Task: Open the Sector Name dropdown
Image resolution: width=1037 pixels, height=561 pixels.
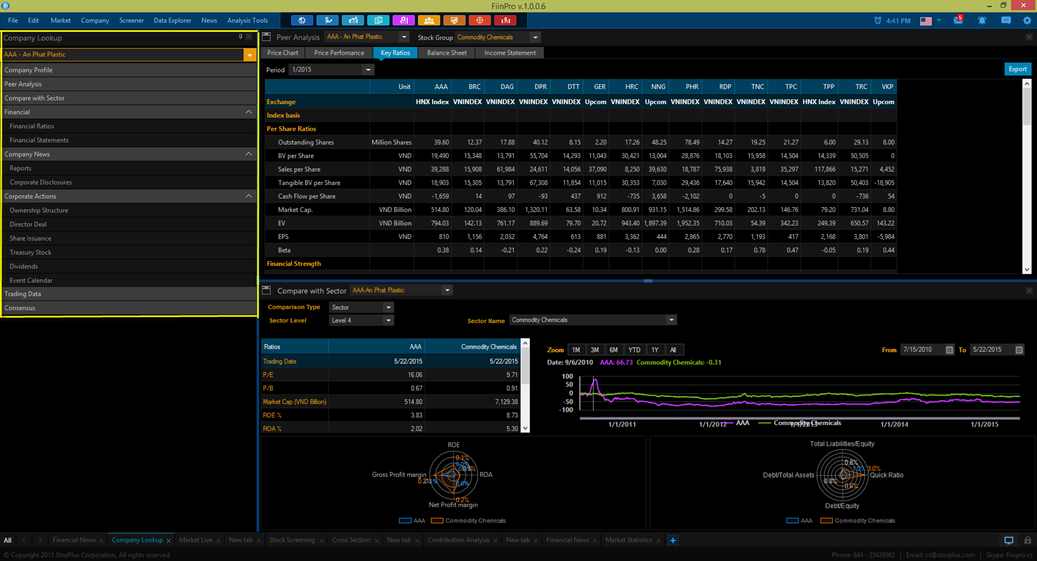Action: [x=671, y=320]
